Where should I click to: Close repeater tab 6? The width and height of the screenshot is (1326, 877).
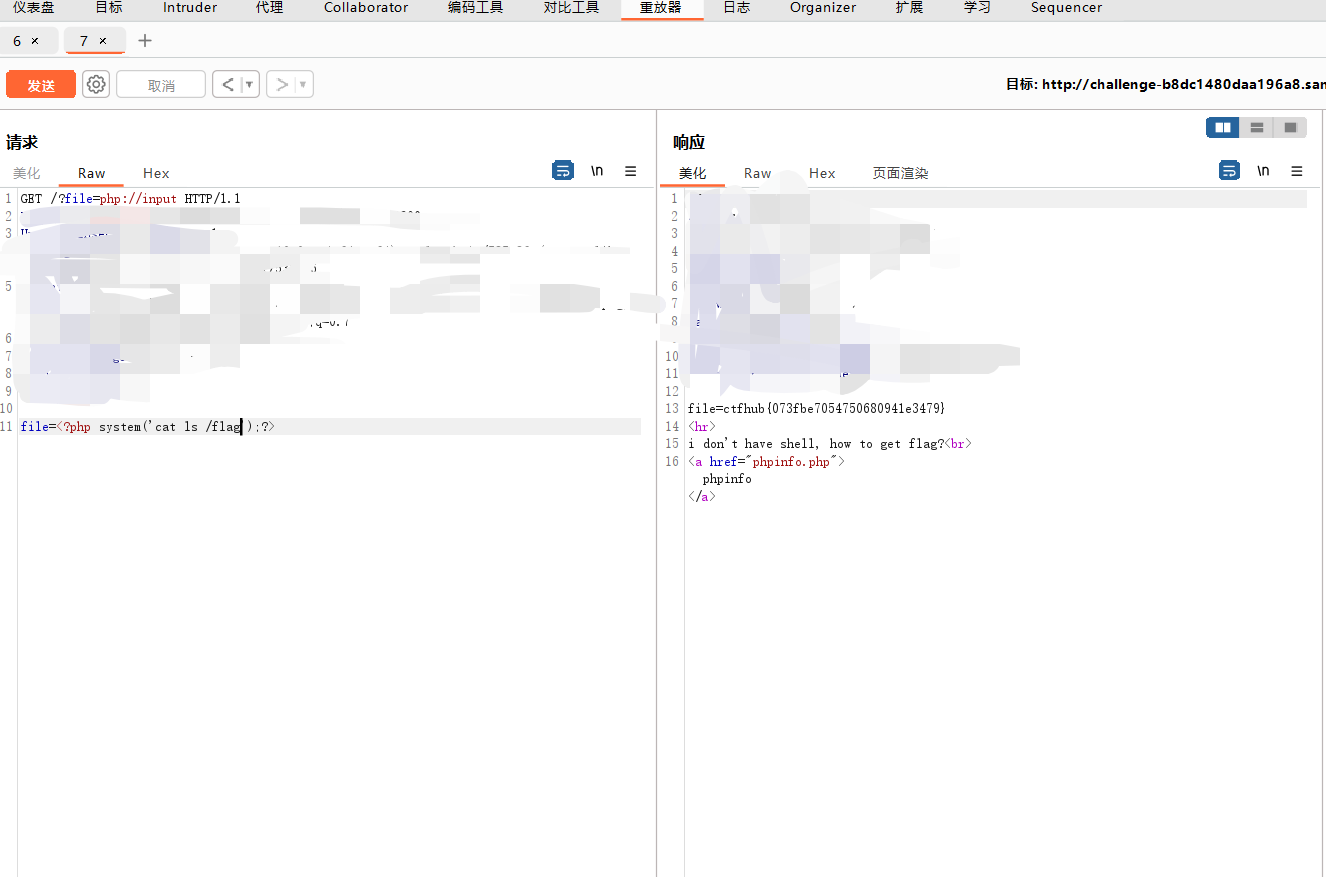point(35,41)
